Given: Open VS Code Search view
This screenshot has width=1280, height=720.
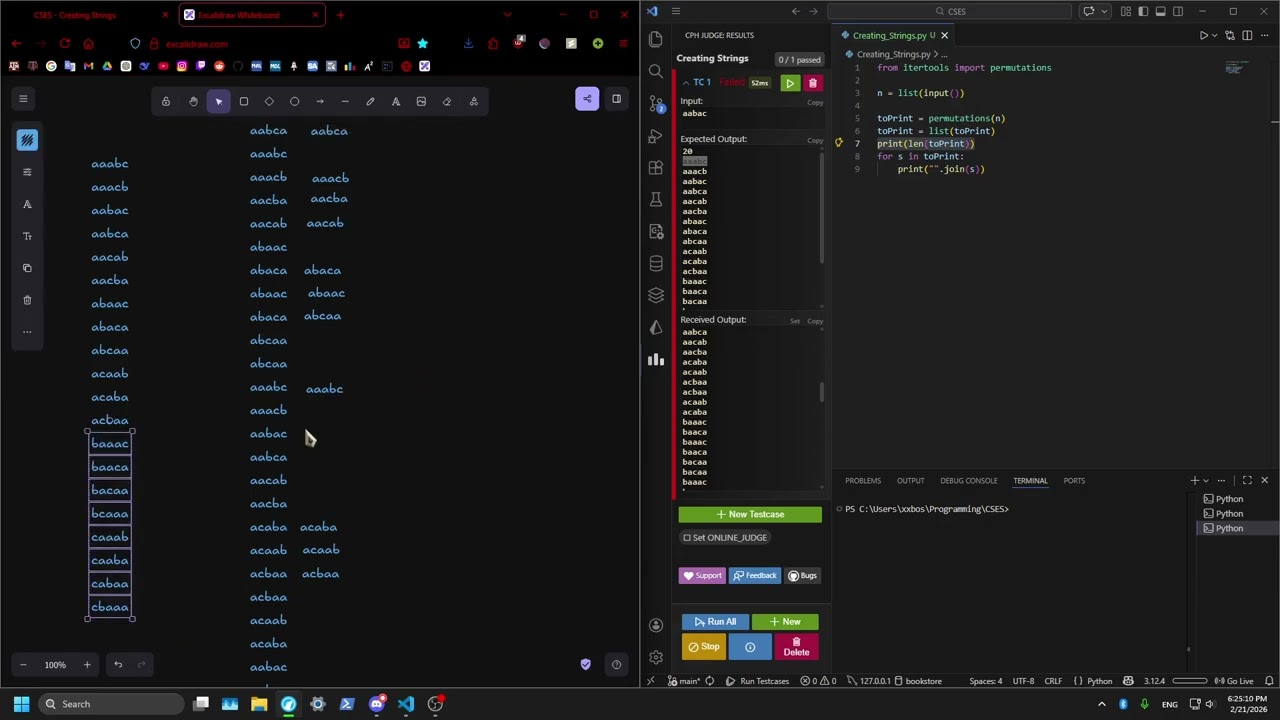Looking at the screenshot, I should tap(656, 71).
